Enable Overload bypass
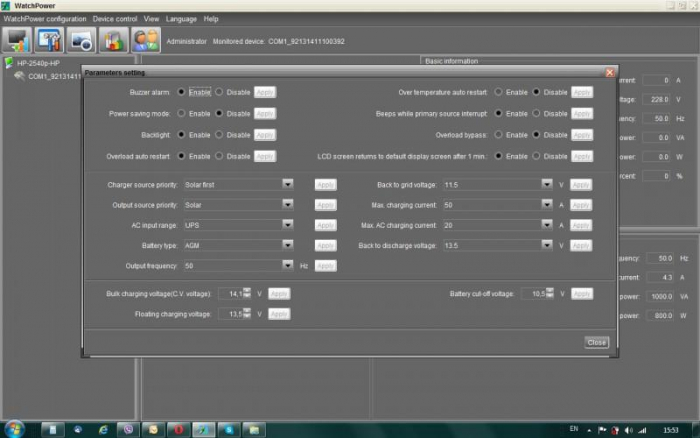 (x=498, y=134)
